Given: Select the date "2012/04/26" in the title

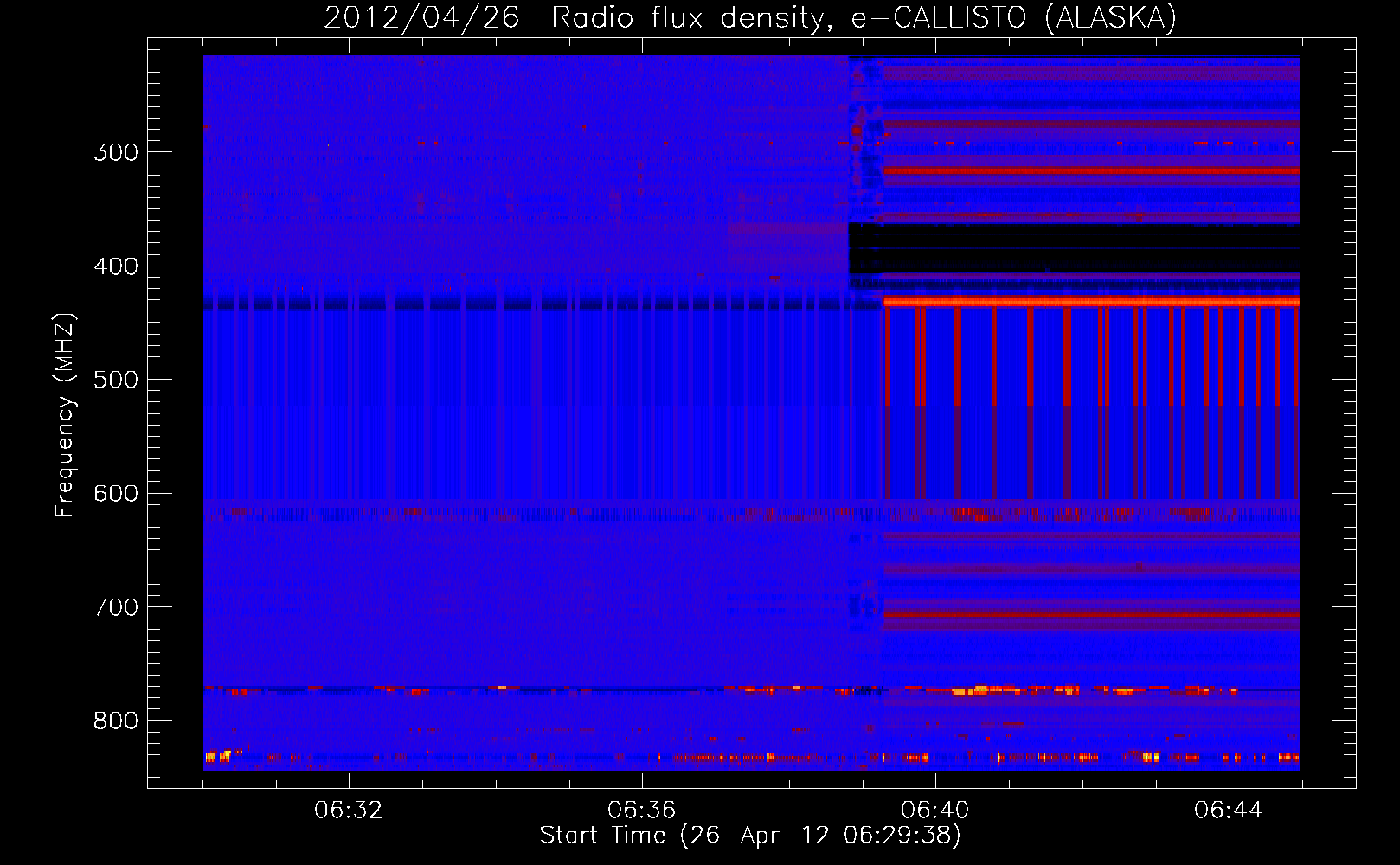Looking at the screenshot, I should point(421,17).
